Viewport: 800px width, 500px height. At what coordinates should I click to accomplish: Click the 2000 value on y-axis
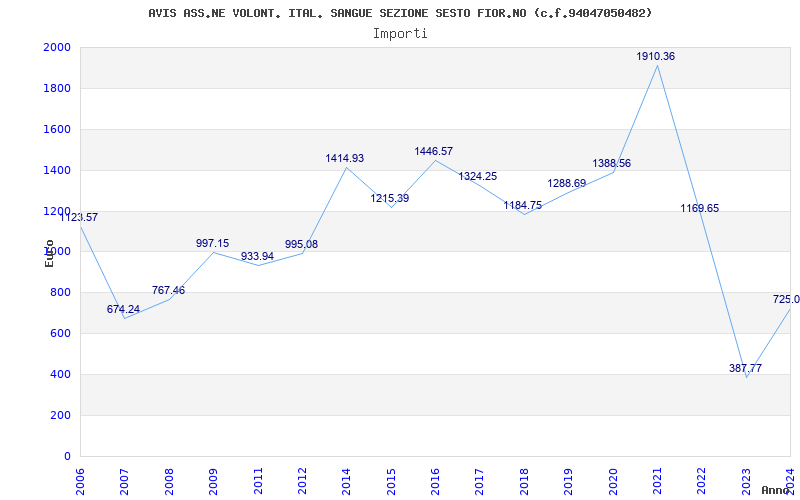tap(57, 48)
